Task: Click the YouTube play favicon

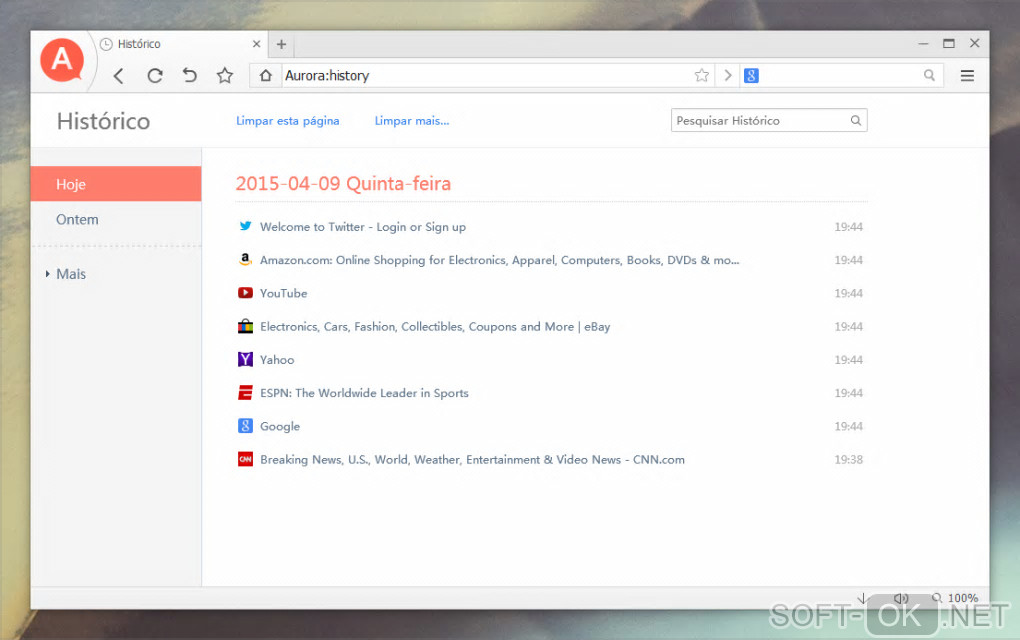Action: [x=245, y=293]
